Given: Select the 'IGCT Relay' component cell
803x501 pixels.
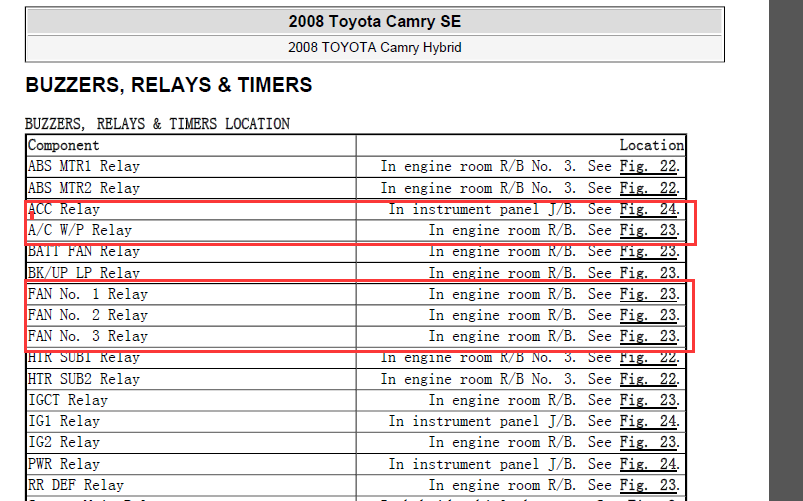Looking at the screenshot, I should (191, 401).
